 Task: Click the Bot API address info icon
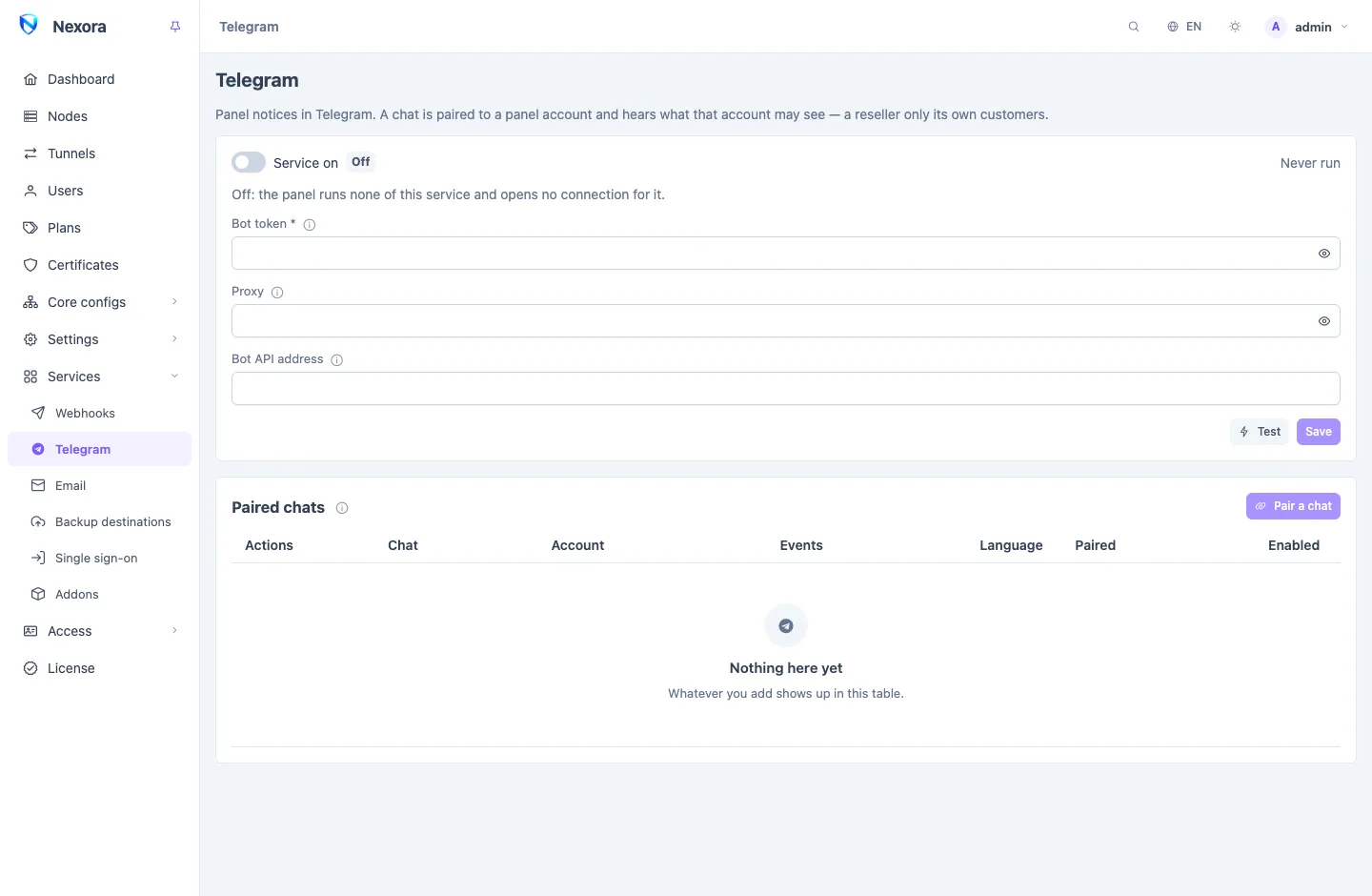[336, 360]
